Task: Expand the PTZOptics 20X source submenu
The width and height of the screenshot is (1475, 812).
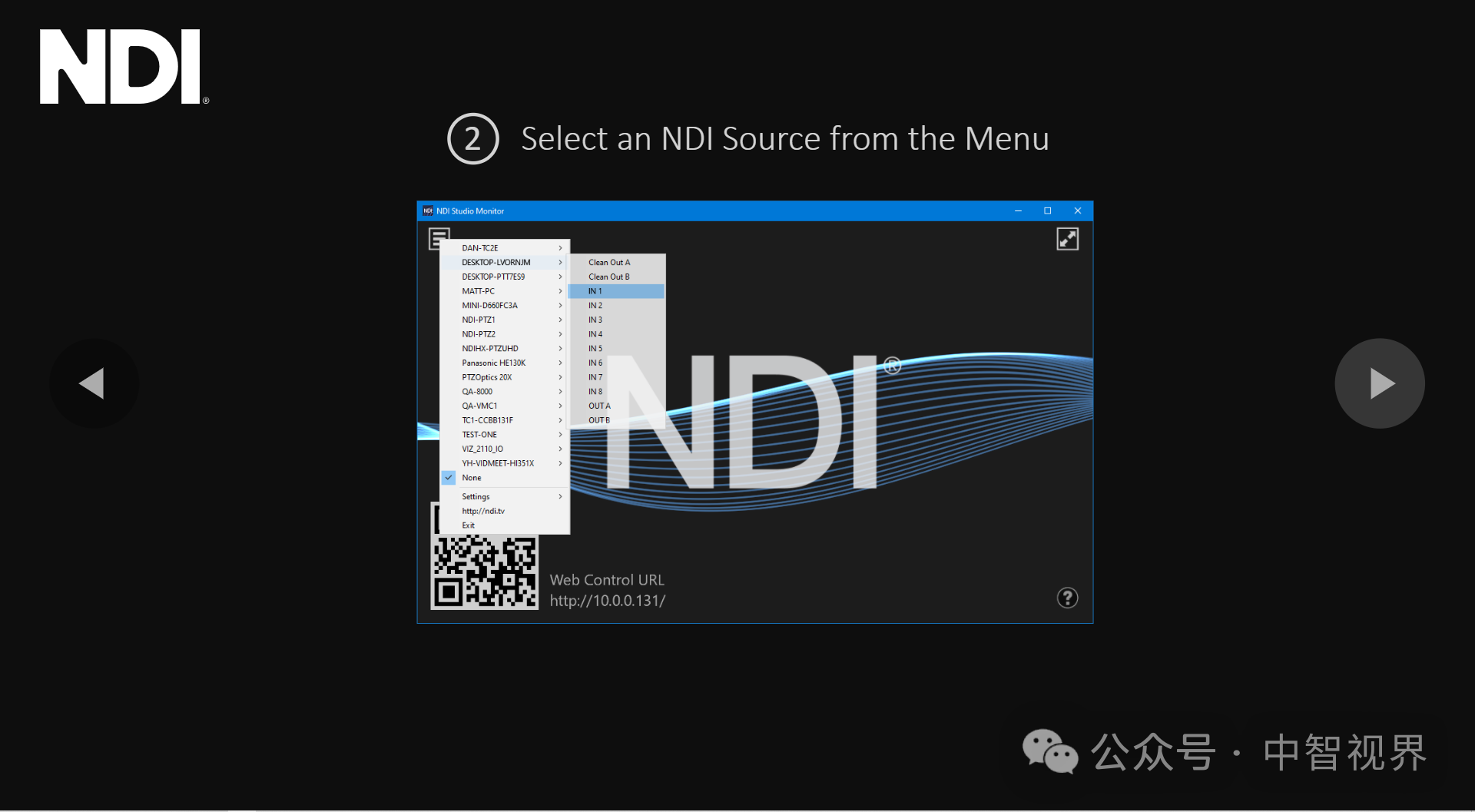Action: (486, 377)
